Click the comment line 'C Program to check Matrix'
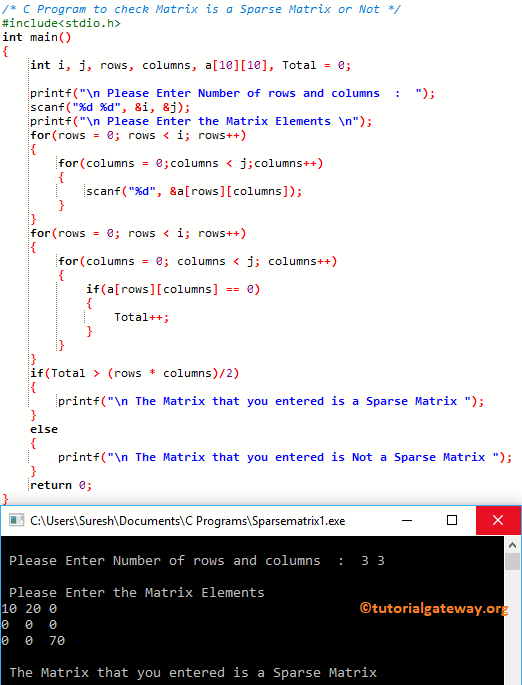The height and width of the screenshot is (685, 522). (x=201, y=9)
